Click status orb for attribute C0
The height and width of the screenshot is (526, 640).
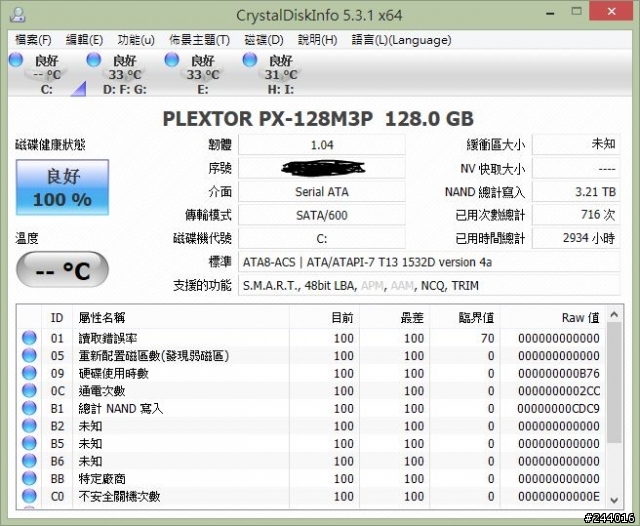[29, 496]
